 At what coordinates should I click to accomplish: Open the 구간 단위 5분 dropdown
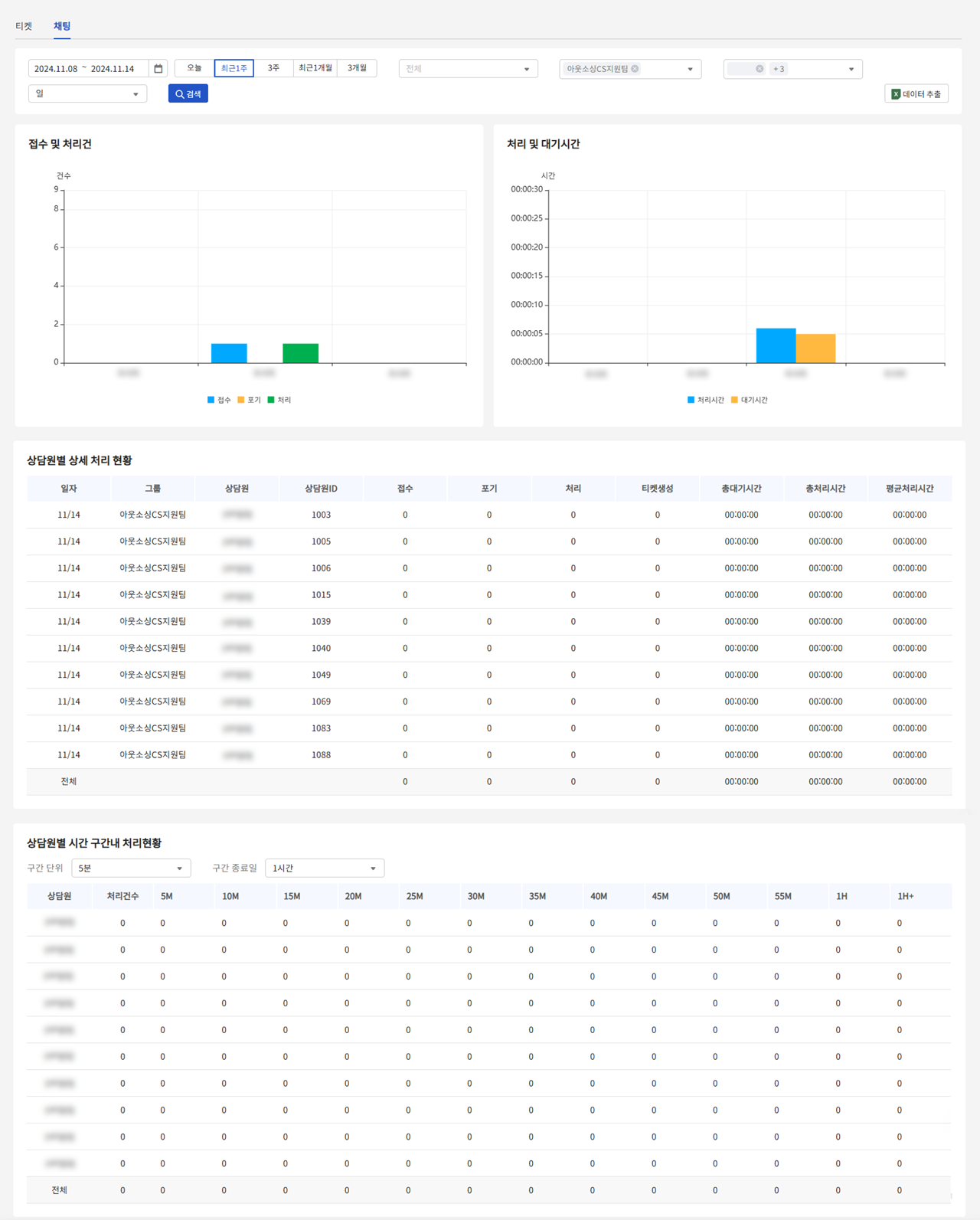pyautogui.click(x=131, y=868)
